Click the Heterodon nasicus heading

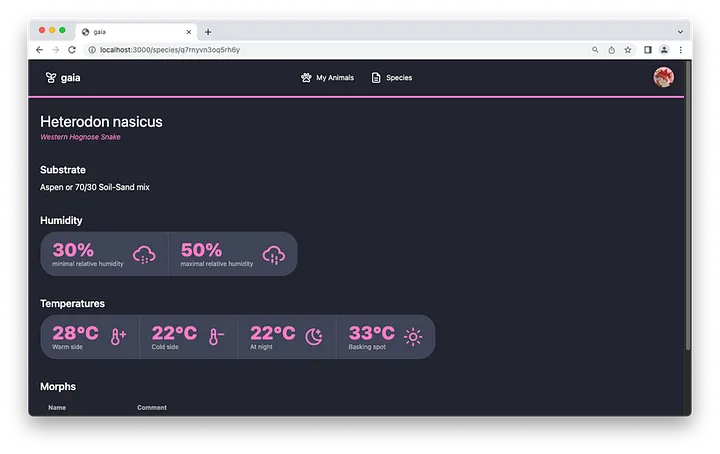tap(101, 122)
